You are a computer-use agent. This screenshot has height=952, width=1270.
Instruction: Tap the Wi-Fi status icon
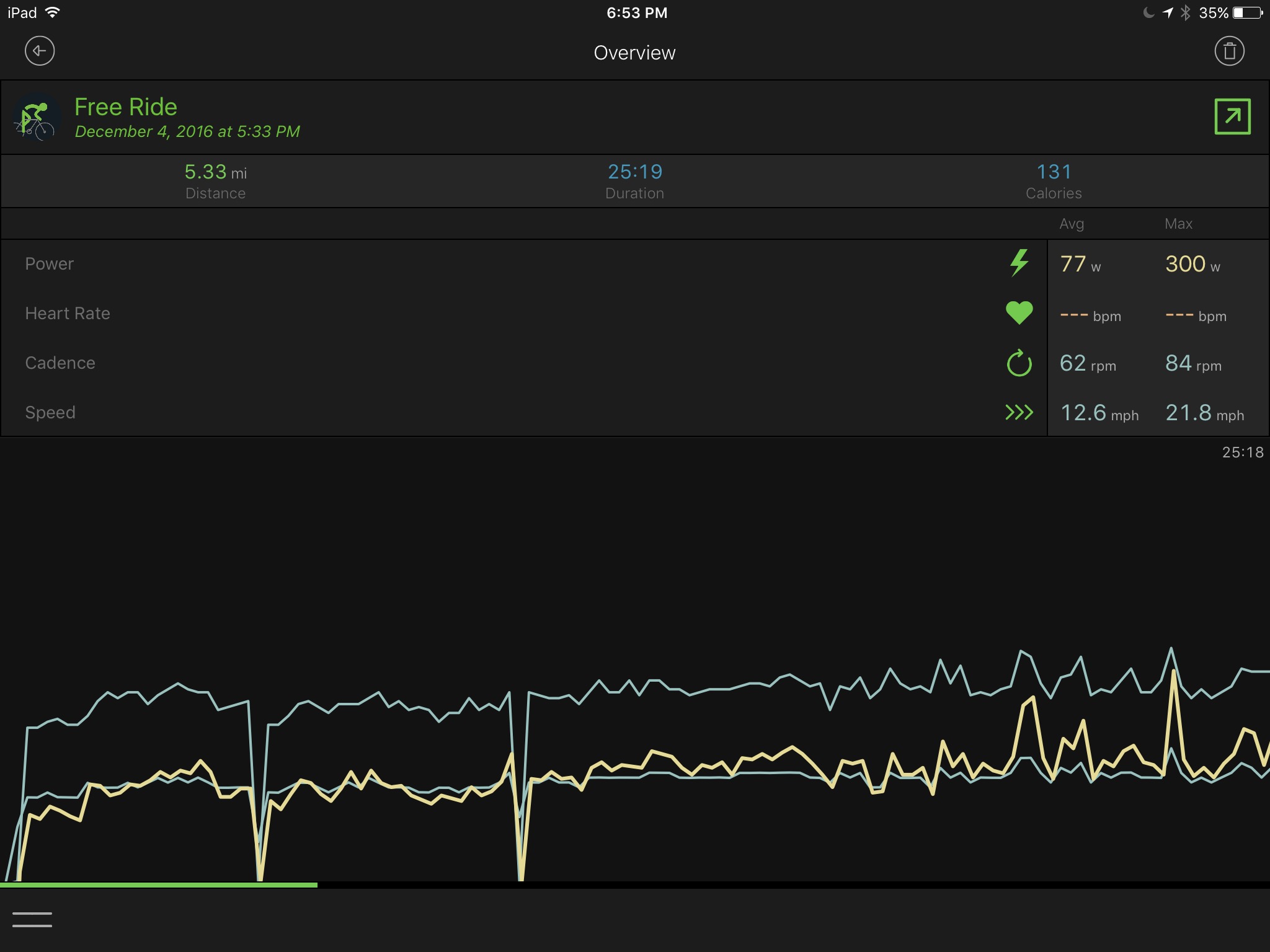pos(53,12)
